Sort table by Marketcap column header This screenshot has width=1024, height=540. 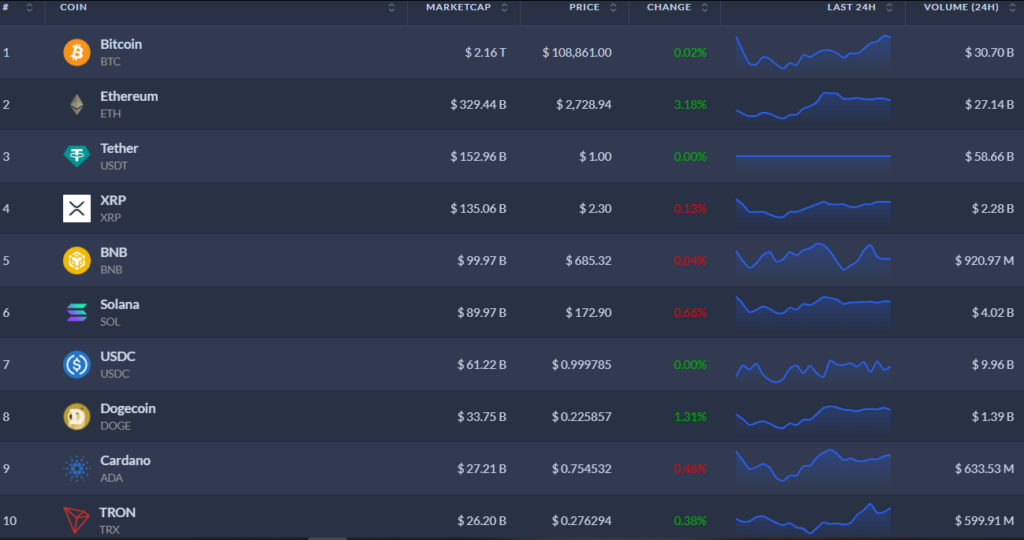[x=457, y=8]
